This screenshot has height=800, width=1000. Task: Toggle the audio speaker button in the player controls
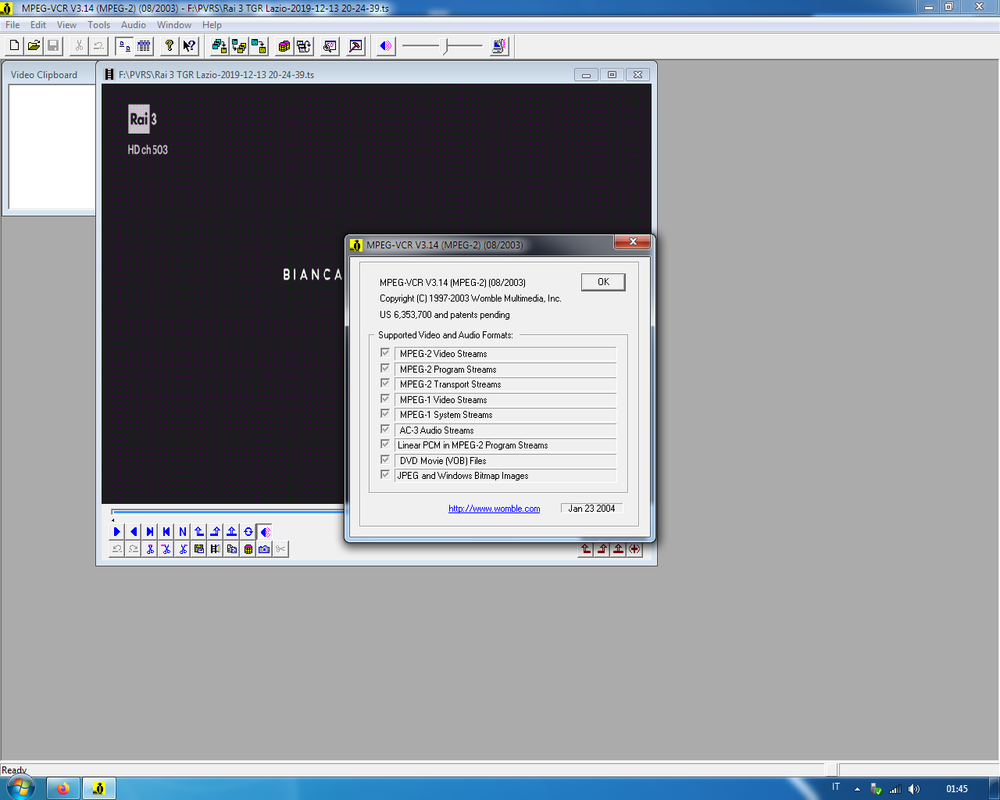tap(265, 531)
